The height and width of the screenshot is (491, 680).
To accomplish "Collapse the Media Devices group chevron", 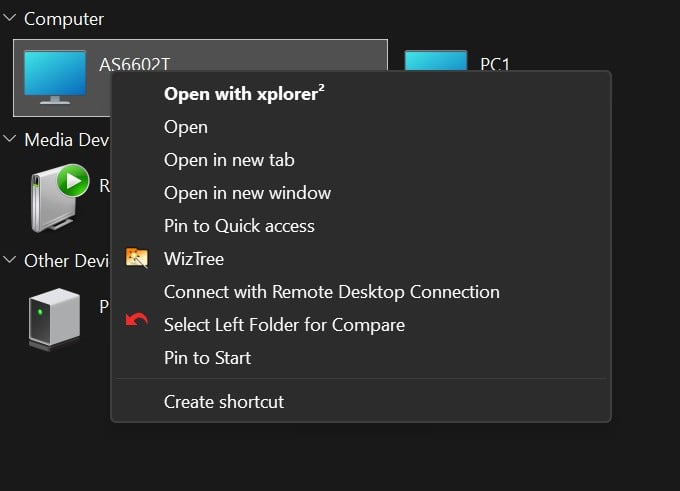I will tap(10, 140).
